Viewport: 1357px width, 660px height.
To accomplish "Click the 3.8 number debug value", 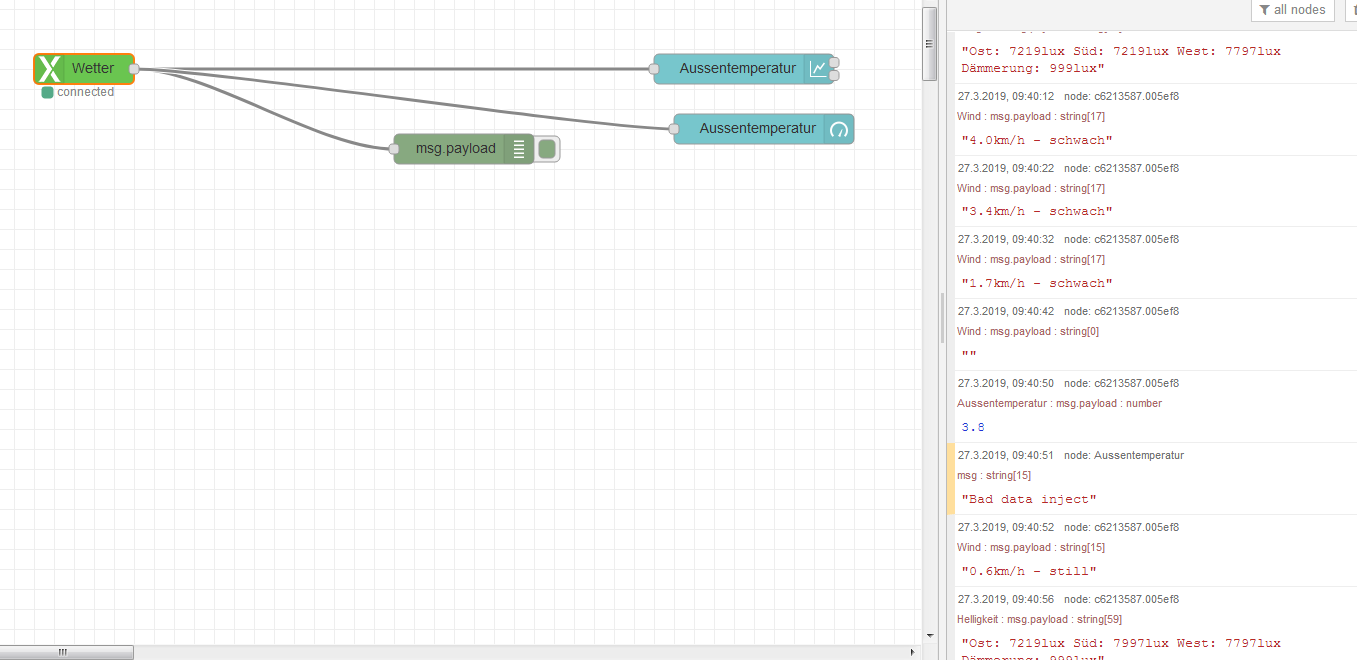I will pos(973,428).
